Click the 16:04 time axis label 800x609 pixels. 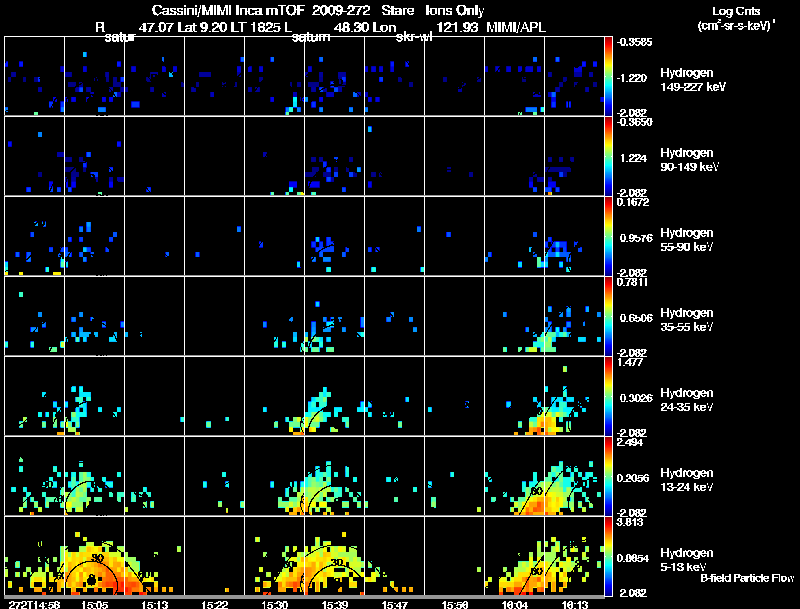[x=514, y=604]
